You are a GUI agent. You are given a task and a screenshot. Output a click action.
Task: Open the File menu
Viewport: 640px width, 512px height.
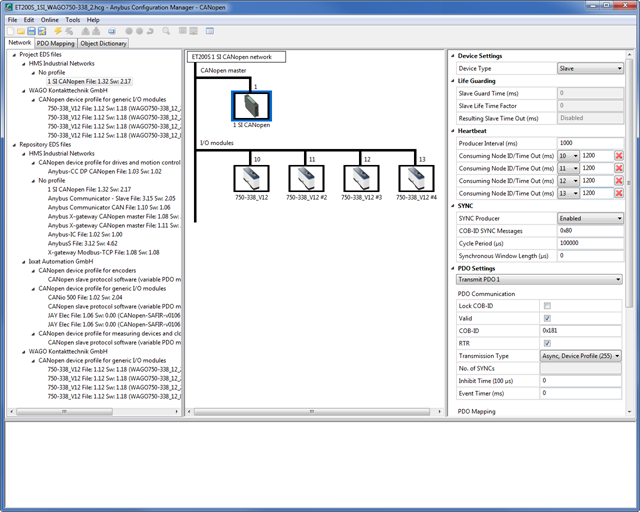tap(12, 20)
